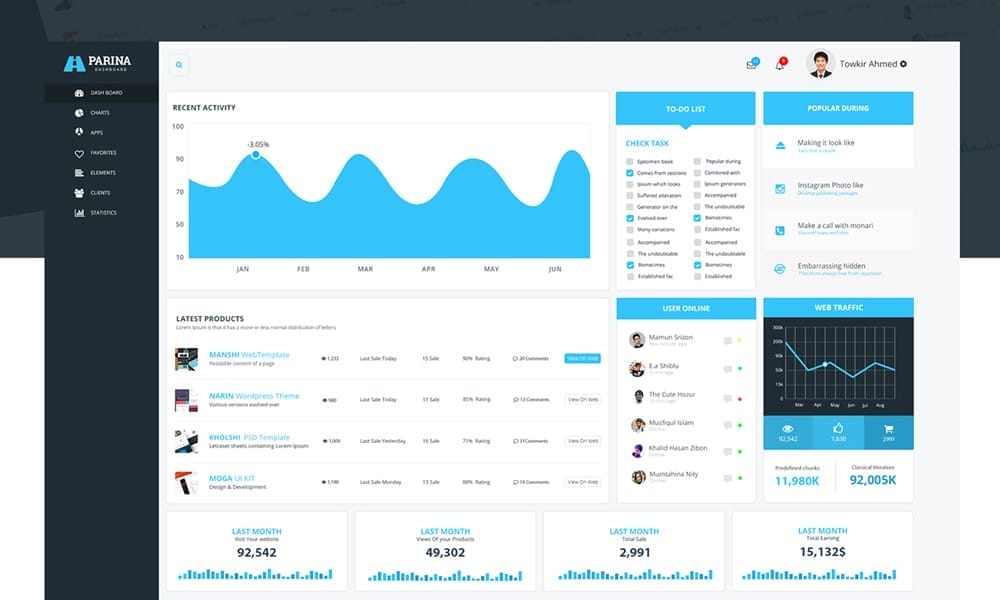Click the search icon in the top bar
The height and width of the screenshot is (600, 1000).
pyautogui.click(x=179, y=65)
